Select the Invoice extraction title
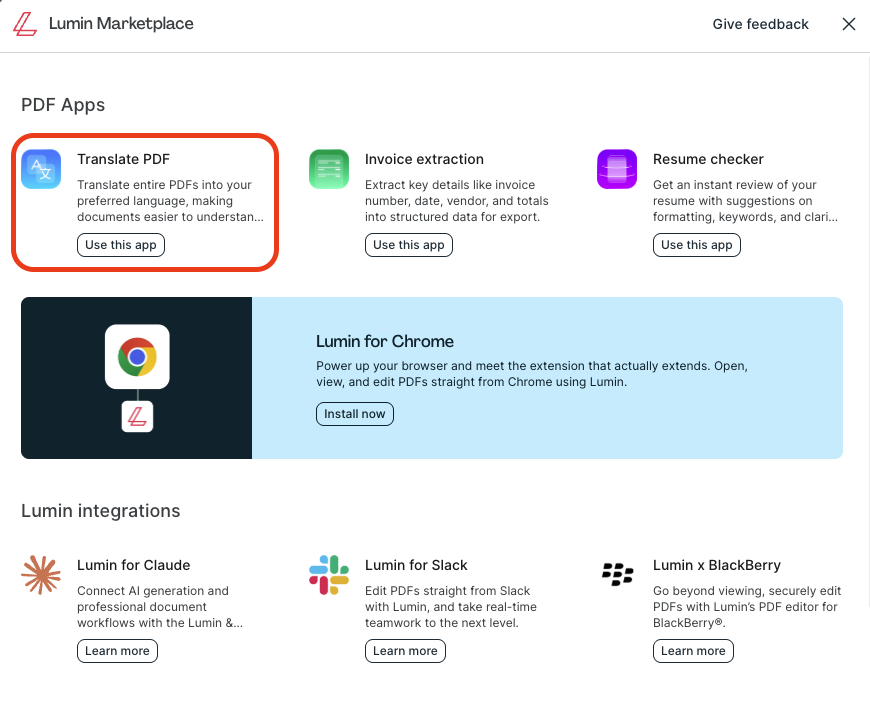Screen dimensions: 870x711 pyautogui.click(x=424, y=159)
